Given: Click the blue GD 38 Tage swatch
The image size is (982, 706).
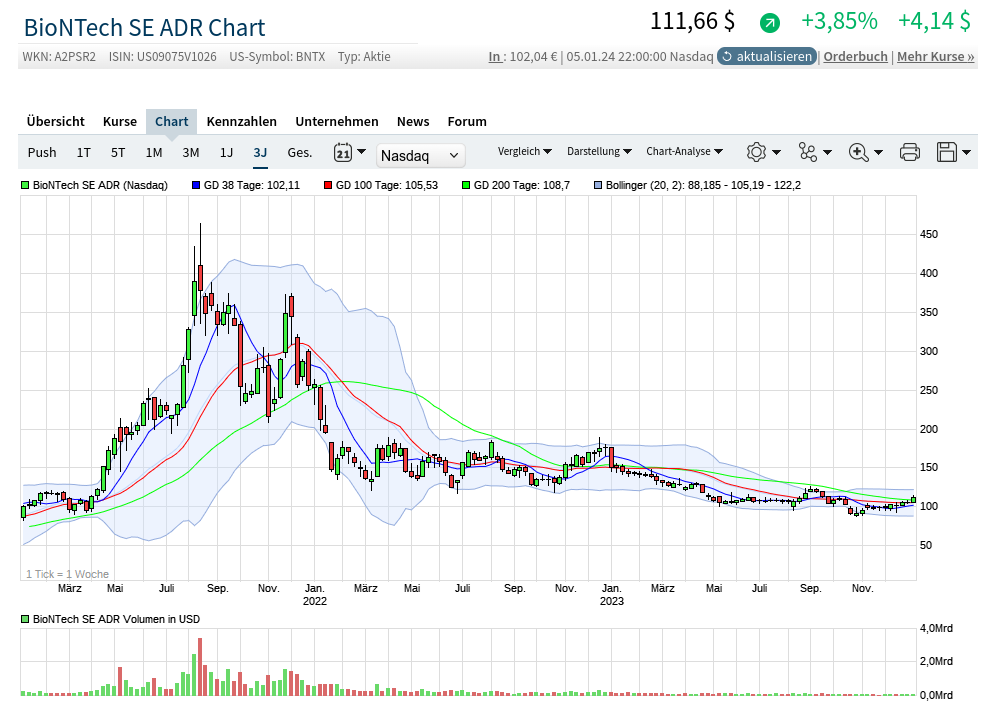Looking at the screenshot, I should point(196,185).
